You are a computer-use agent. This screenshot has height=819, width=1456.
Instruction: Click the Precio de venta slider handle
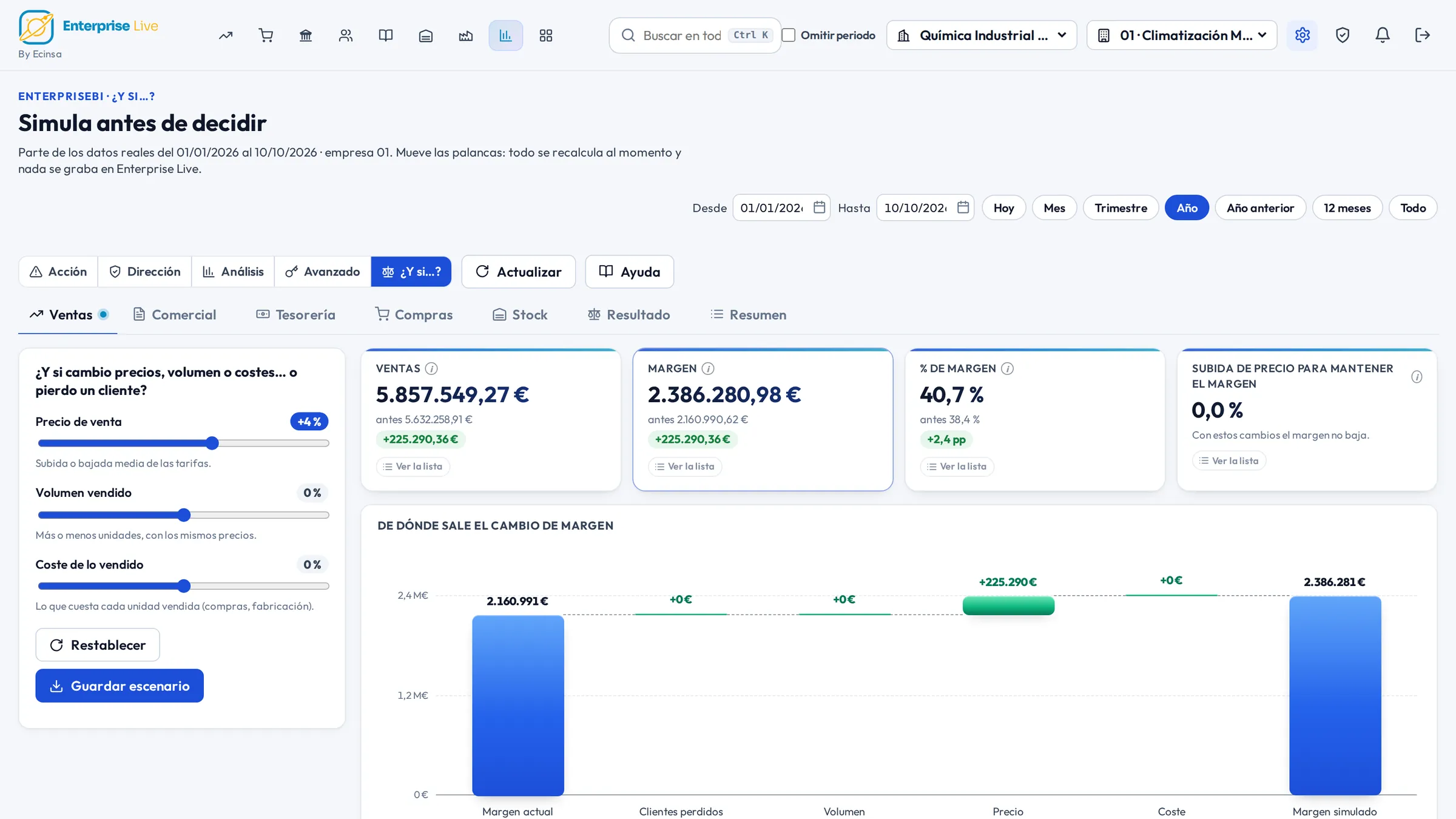click(x=212, y=443)
